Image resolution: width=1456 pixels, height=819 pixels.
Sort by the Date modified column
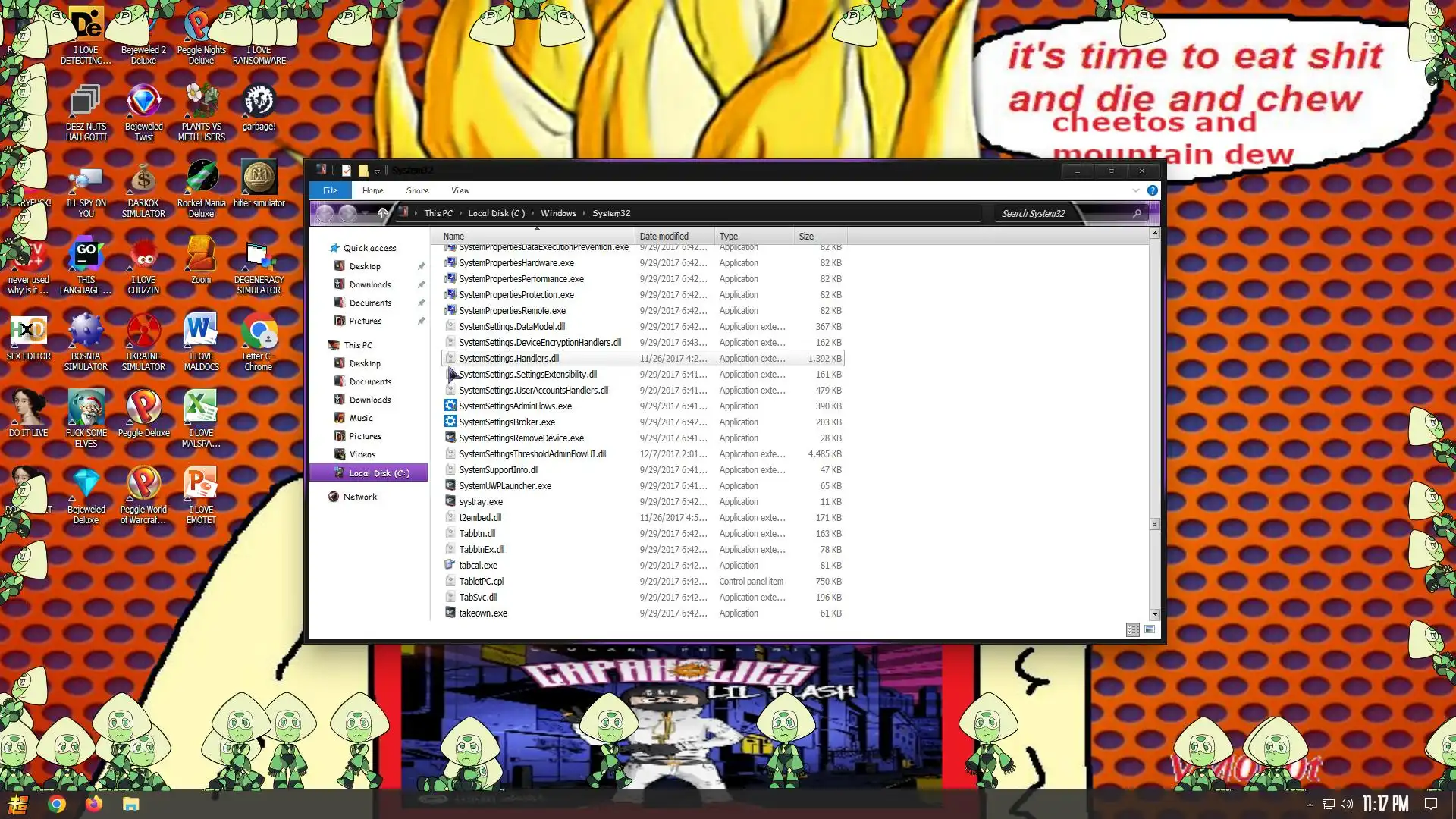[664, 237]
